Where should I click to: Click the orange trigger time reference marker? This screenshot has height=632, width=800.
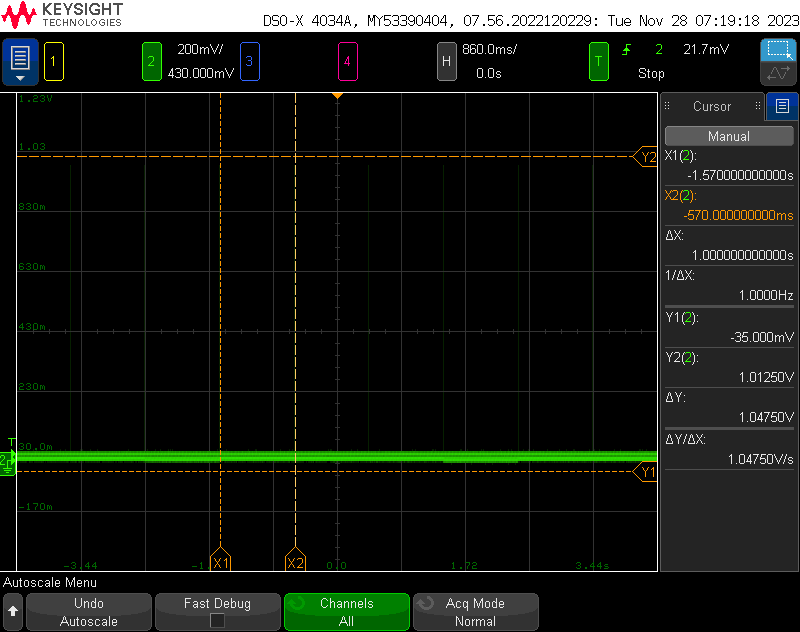click(337, 96)
